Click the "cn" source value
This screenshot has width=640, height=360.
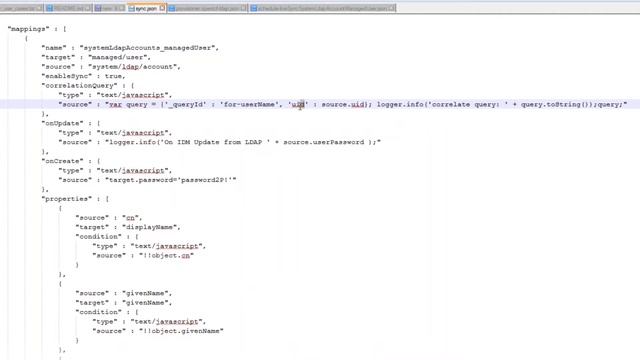click(x=130, y=218)
